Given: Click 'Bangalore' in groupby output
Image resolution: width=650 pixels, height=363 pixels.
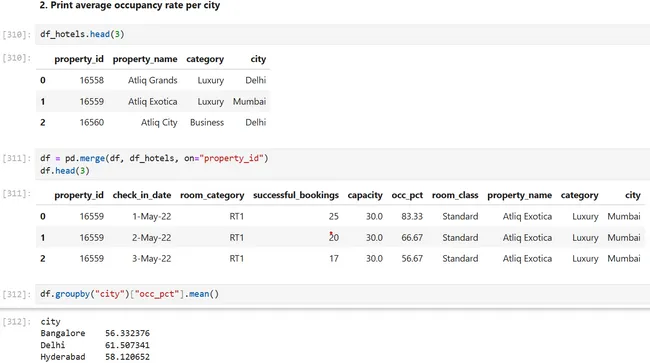Looking at the screenshot, I should pyautogui.click(x=63, y=333).
